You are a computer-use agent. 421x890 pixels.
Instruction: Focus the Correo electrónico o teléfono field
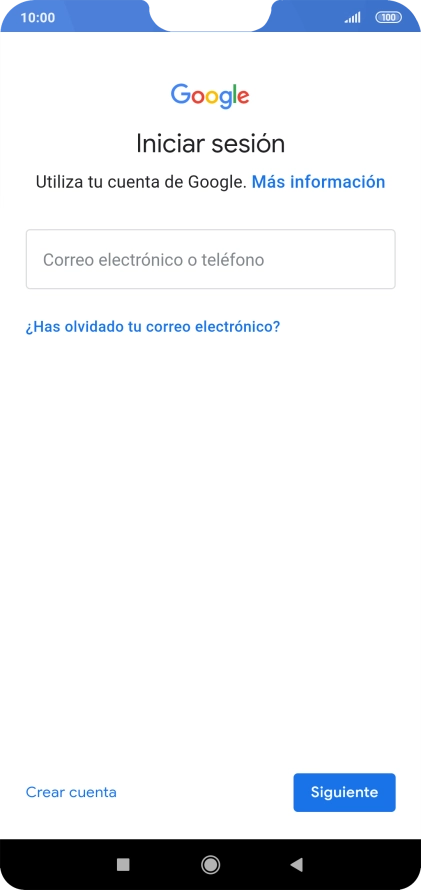pyautogui.click(x=210, y=259)
